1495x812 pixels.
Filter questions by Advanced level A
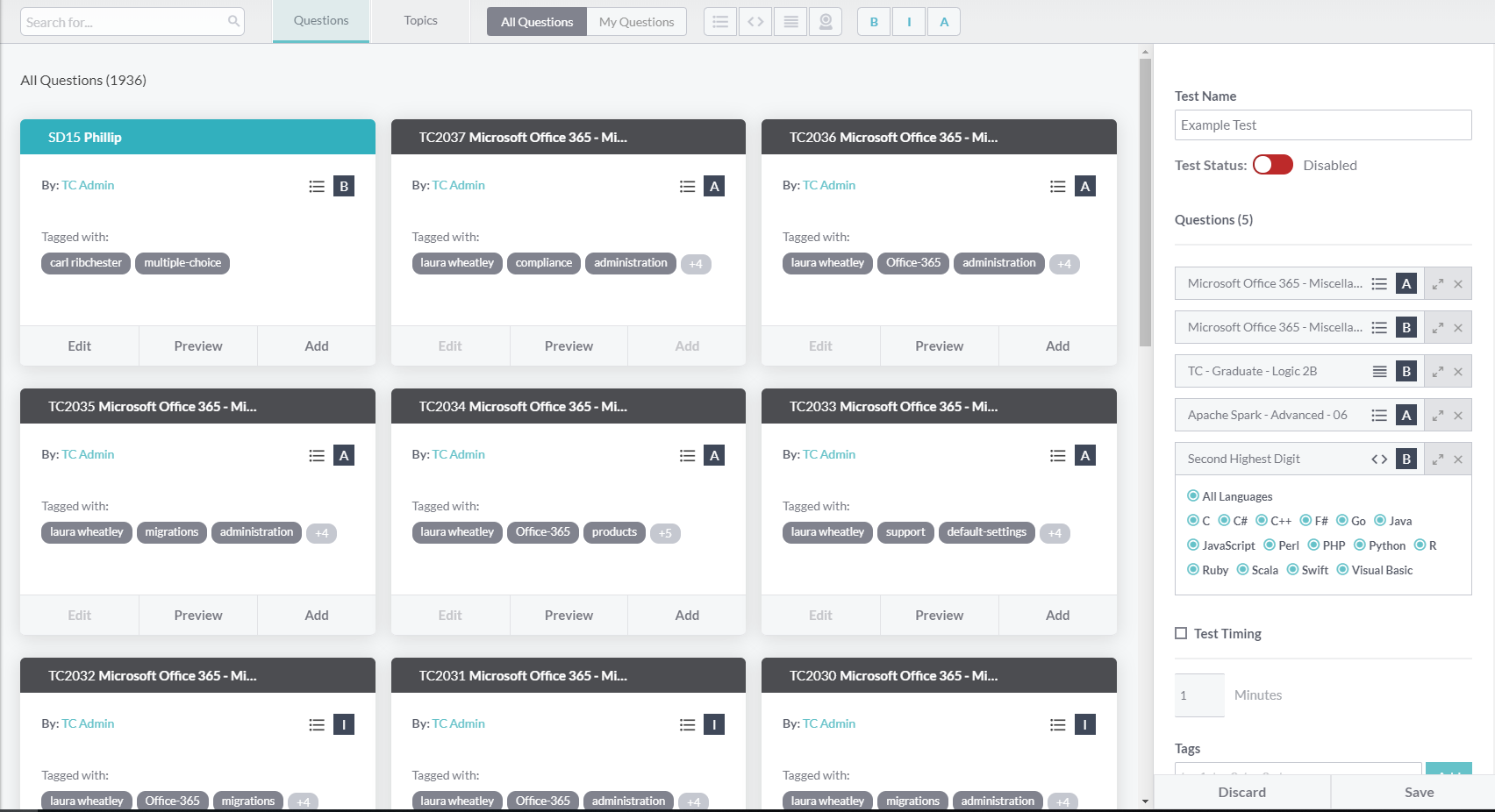click(944, 22)
